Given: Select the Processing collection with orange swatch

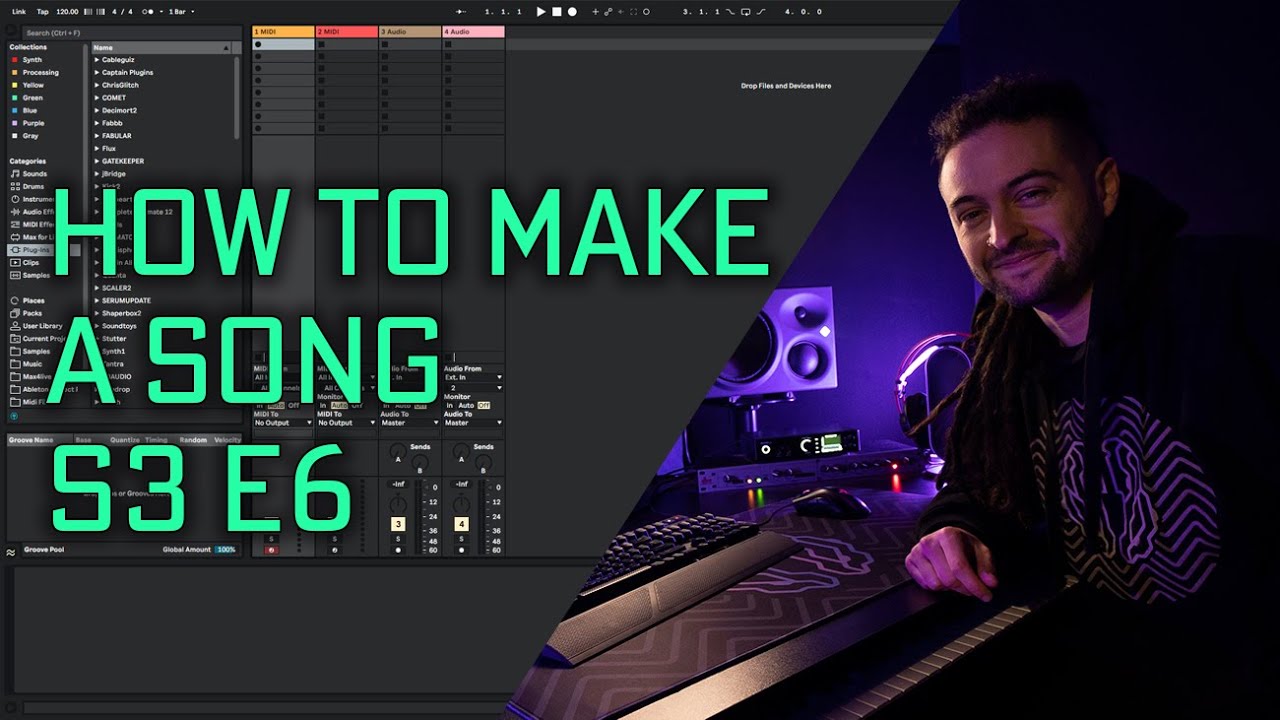Looking at the screenshot, I should click(x=40, y=73).
